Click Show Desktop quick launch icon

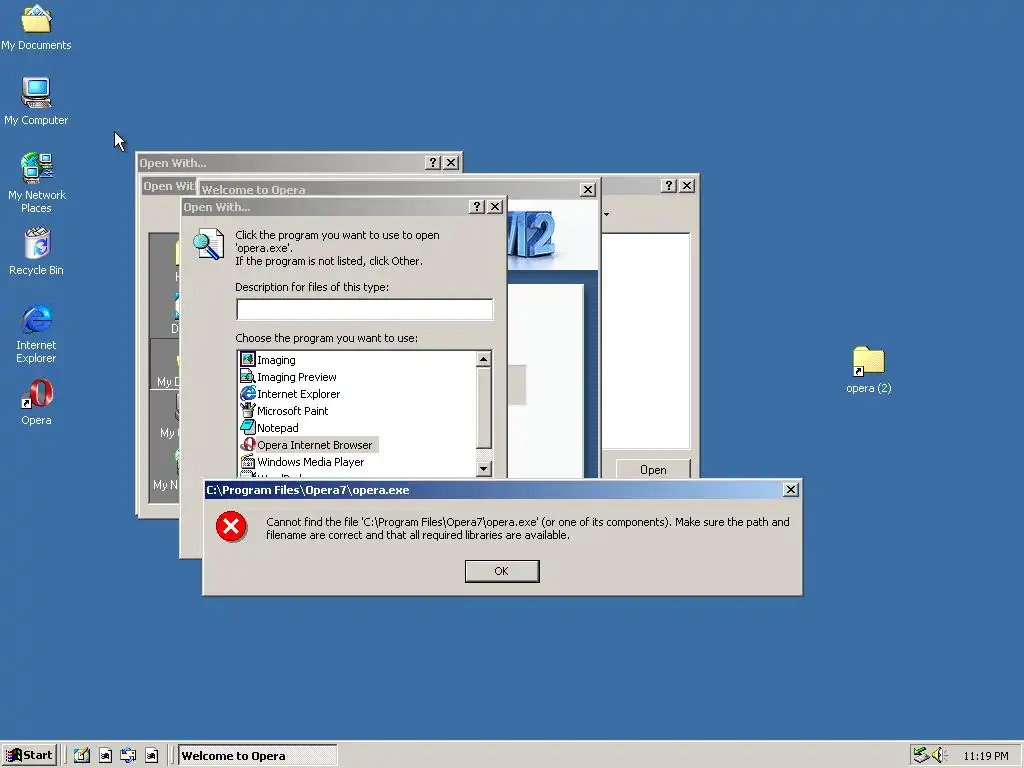82,756
